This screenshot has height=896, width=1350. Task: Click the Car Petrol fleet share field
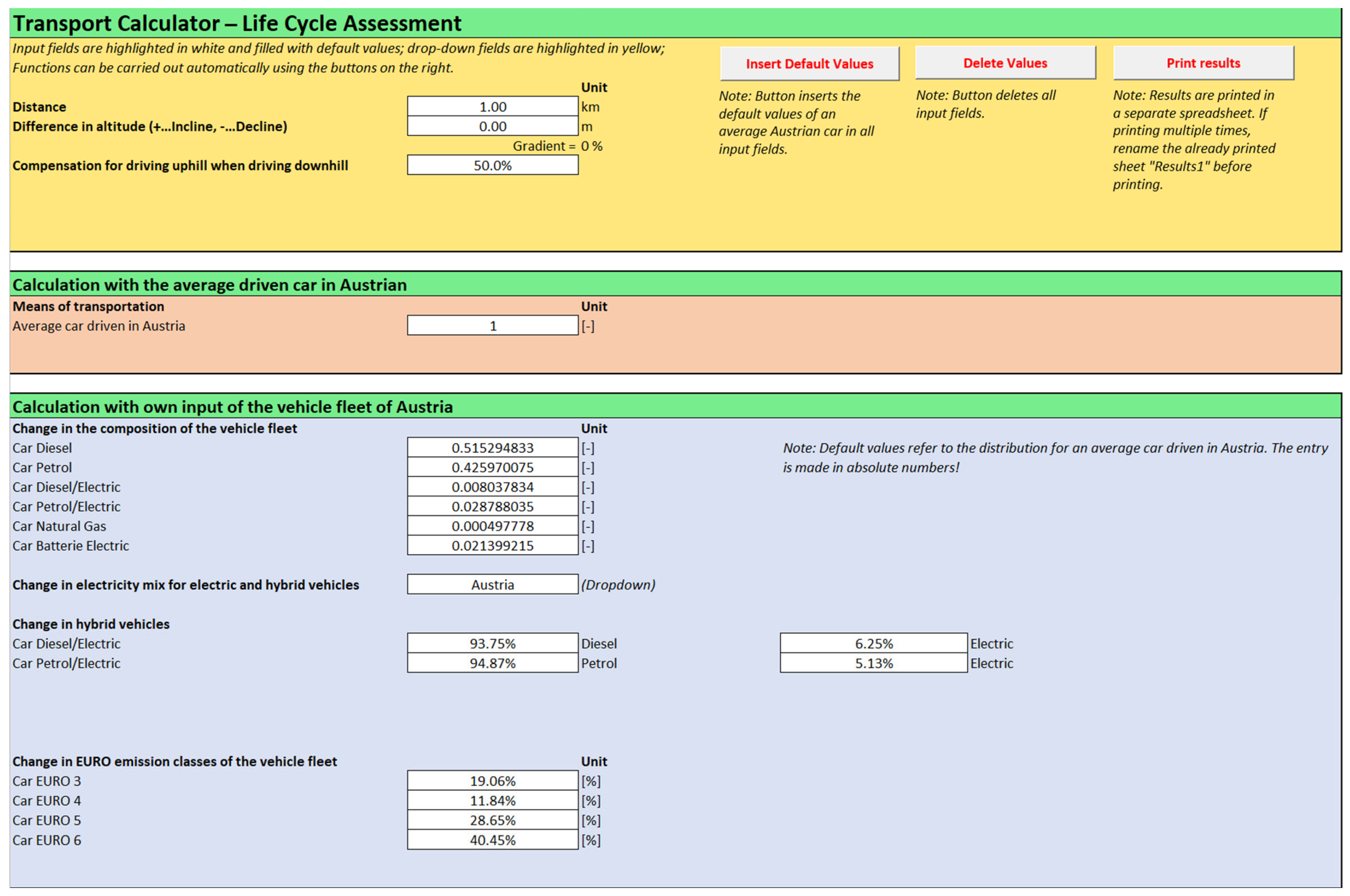pyautogui.click(x=492, y=467)
